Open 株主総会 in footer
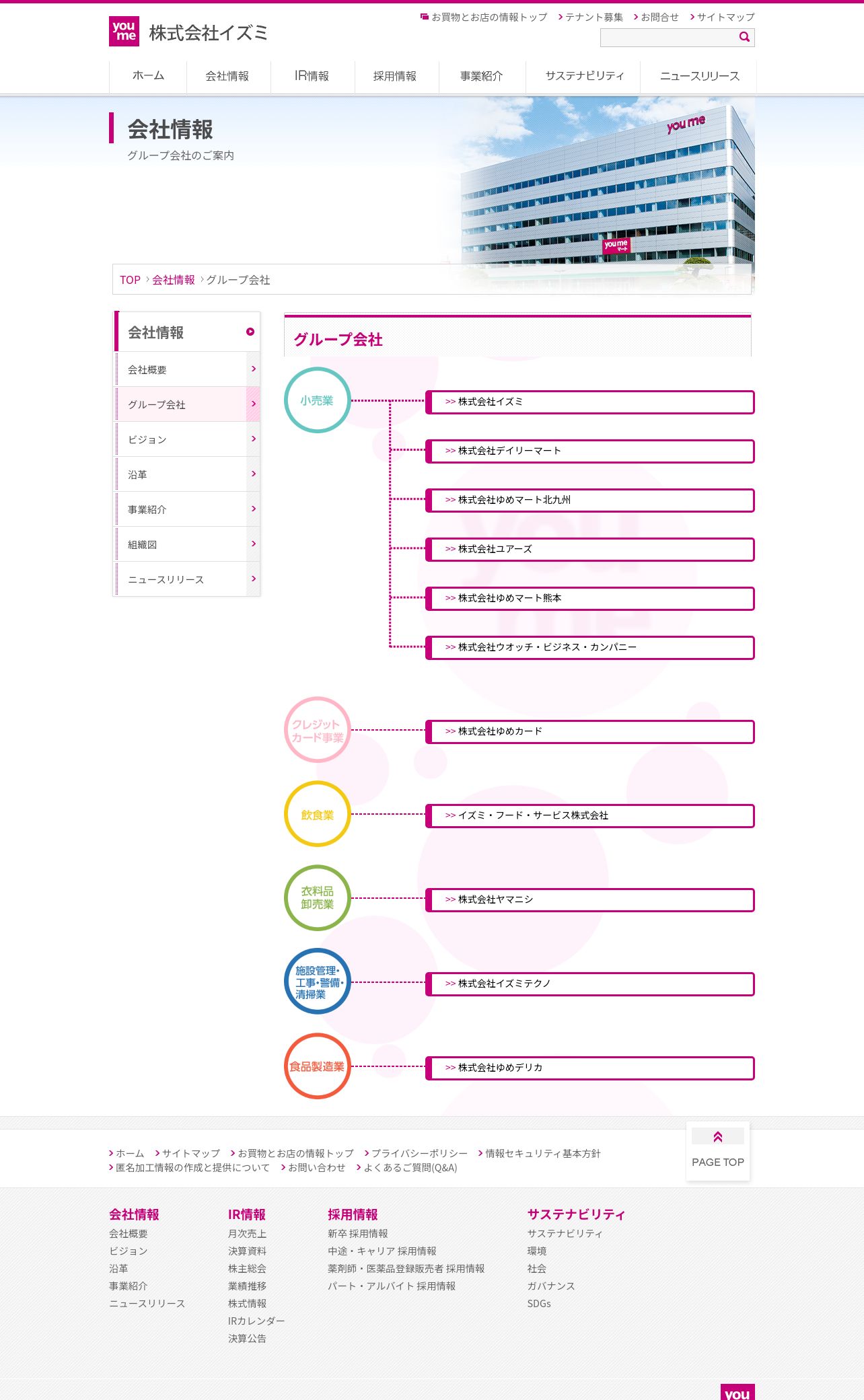 [247, 1269]
